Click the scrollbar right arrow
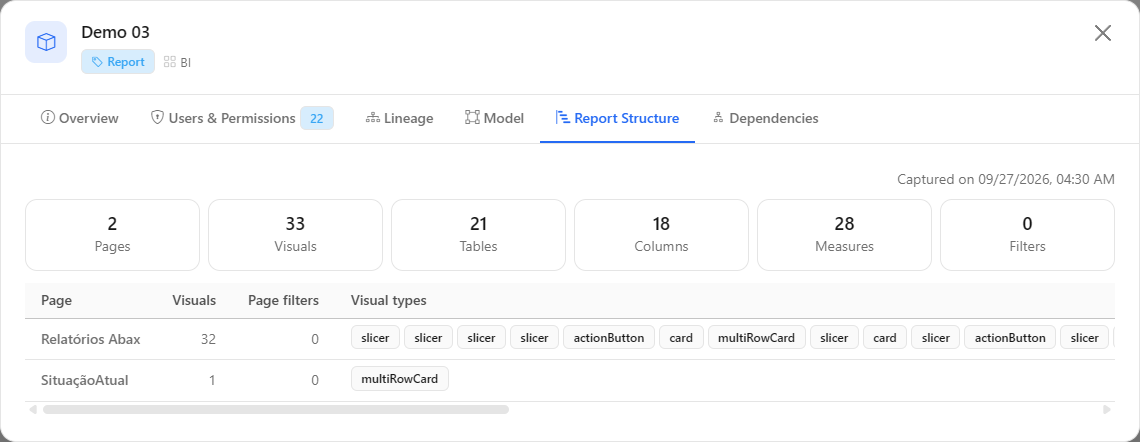This screenshot has height=442, width=1140. click(x=1107, y=409)
